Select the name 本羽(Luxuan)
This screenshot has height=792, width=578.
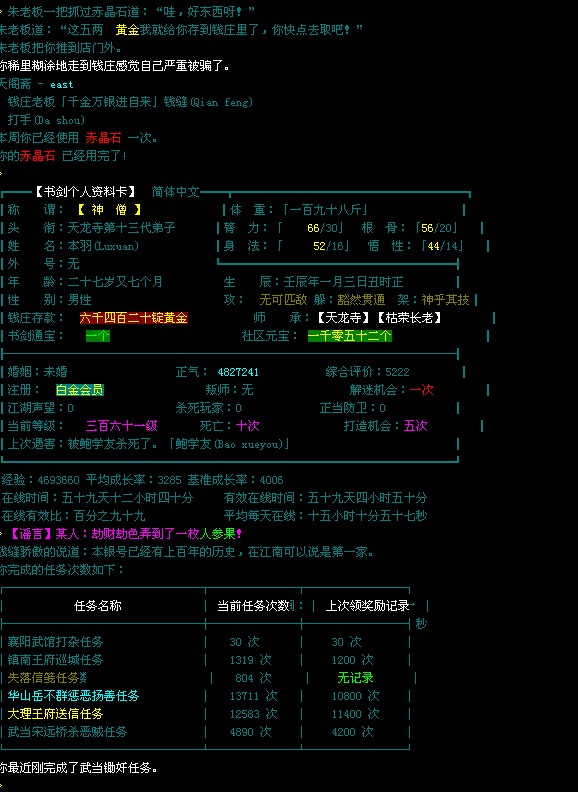(103, 246)
